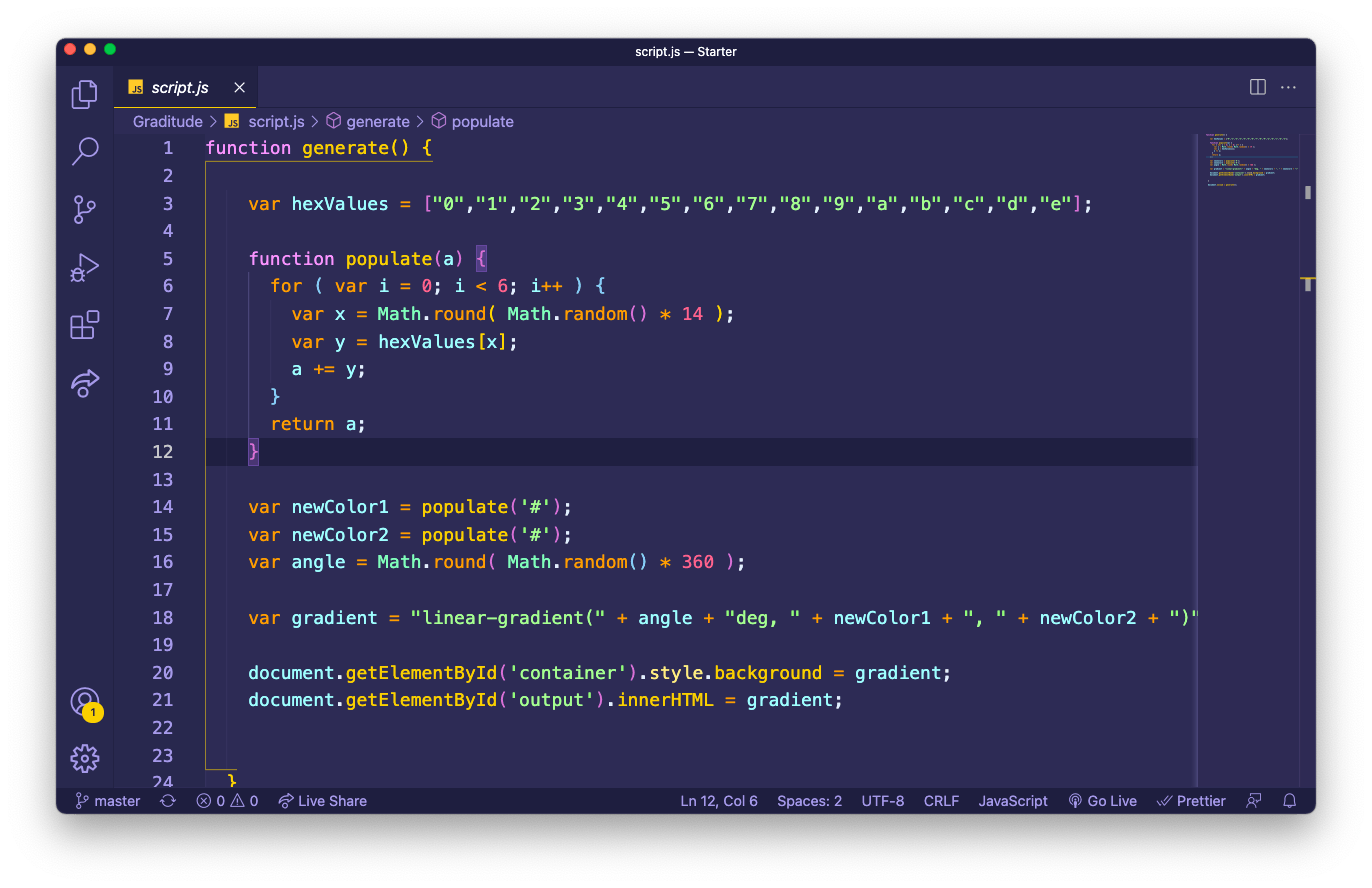
Task: Click the minimap code preview
Action: coord(1249,160)
